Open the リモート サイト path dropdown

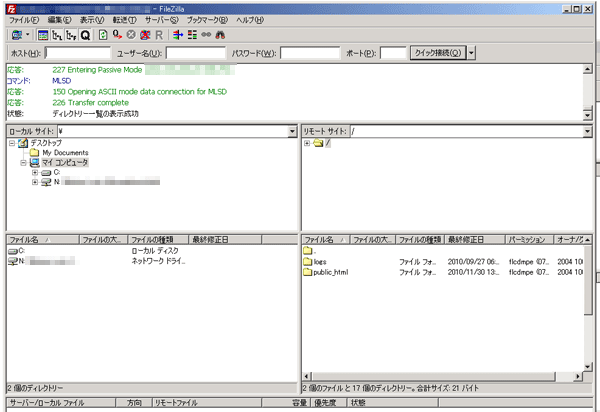587,132
